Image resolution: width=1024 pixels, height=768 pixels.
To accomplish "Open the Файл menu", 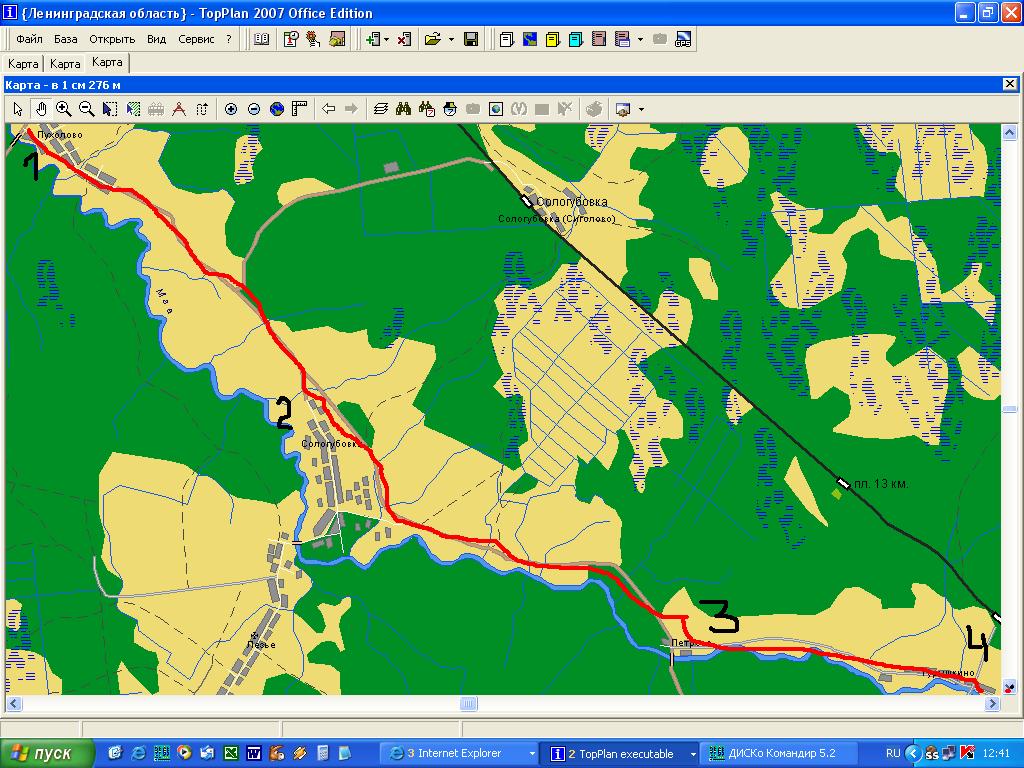I will [x=29, y=39].
